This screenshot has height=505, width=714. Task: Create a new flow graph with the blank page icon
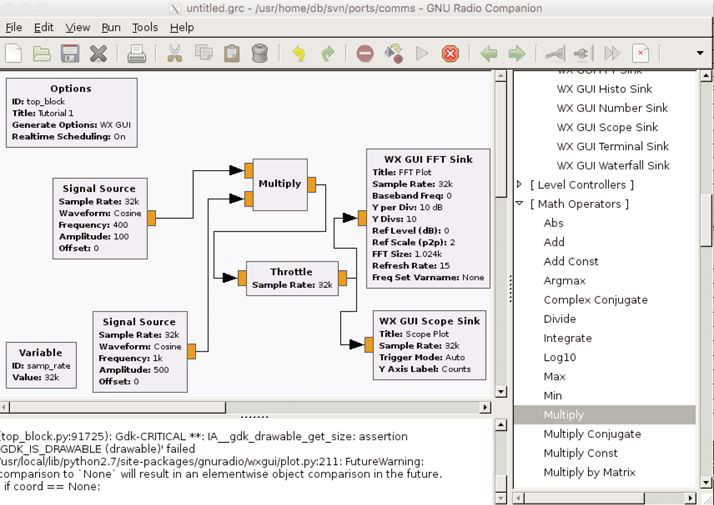(x=14, y=53)
